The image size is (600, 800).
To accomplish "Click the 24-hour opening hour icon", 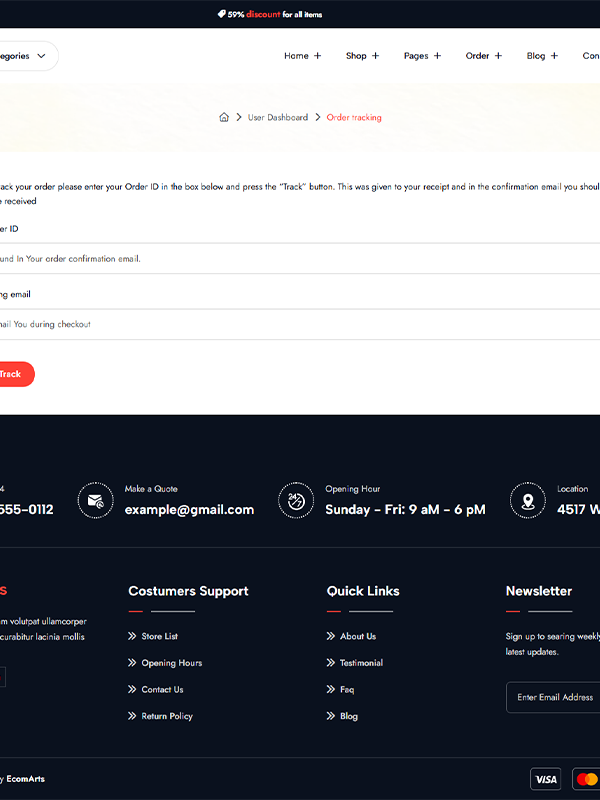I will tap(296, 500).
